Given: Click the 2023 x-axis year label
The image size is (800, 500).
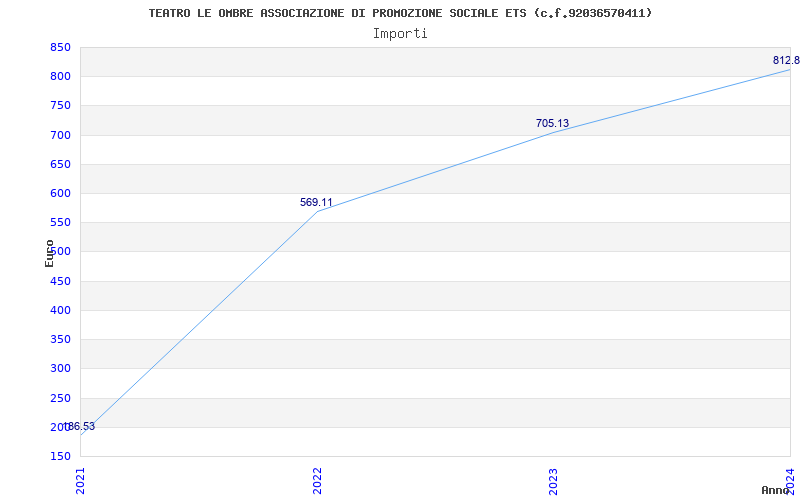Looking at the screenshot, I should click(x=553, y=480).
